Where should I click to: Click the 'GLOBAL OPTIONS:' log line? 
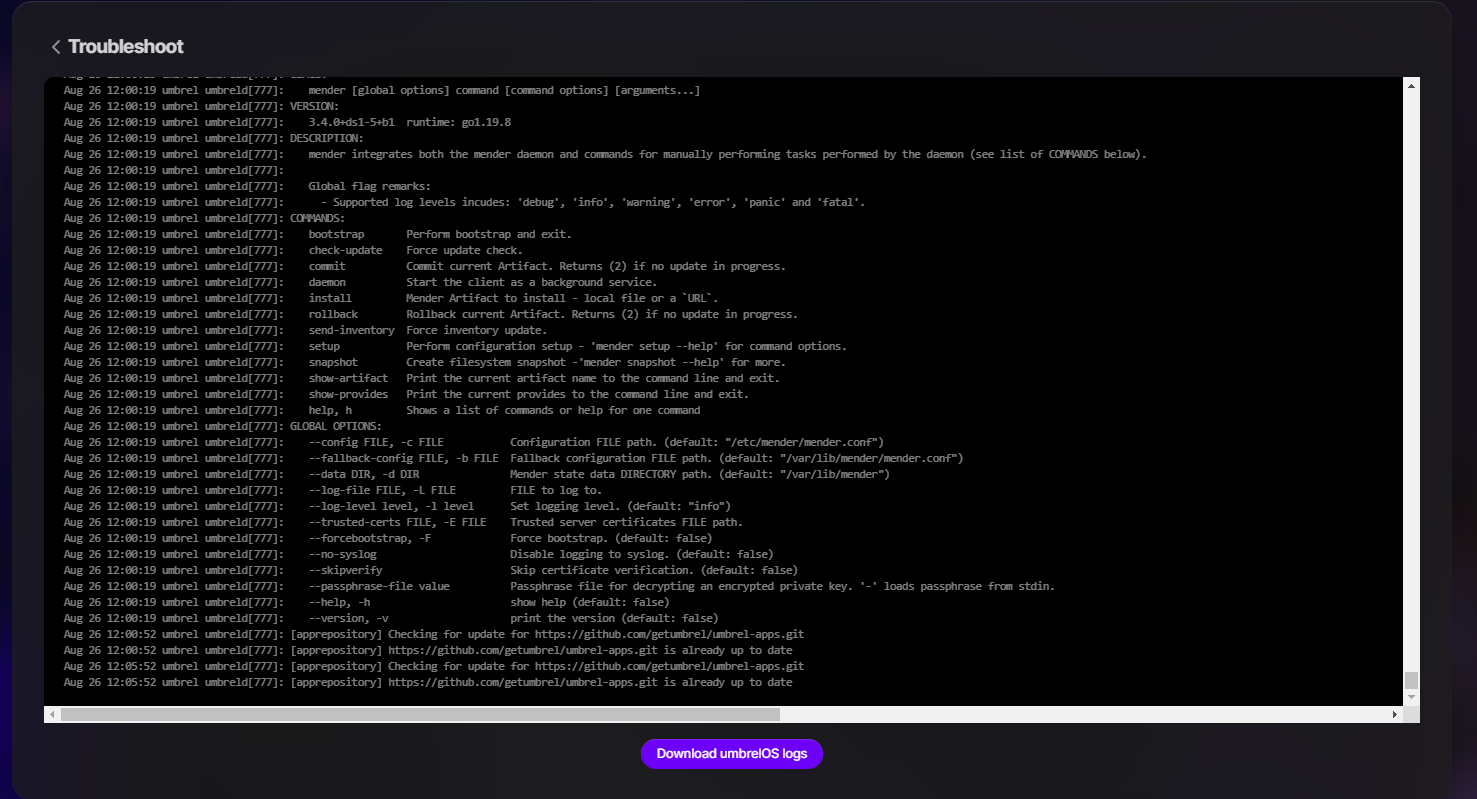[222, 426]
